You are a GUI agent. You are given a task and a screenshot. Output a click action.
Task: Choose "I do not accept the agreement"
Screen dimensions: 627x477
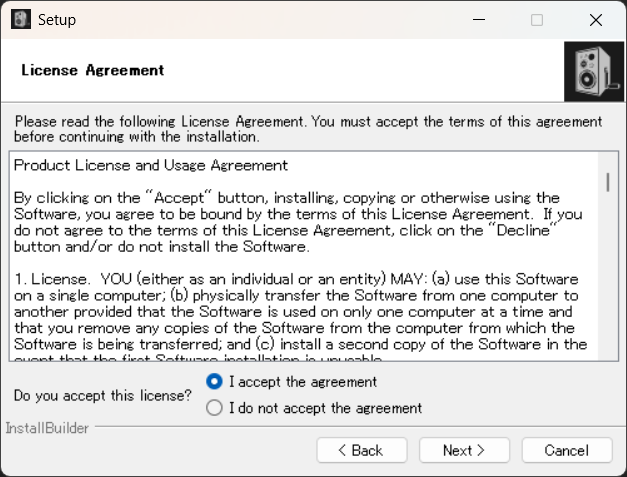tap(213, 408)
